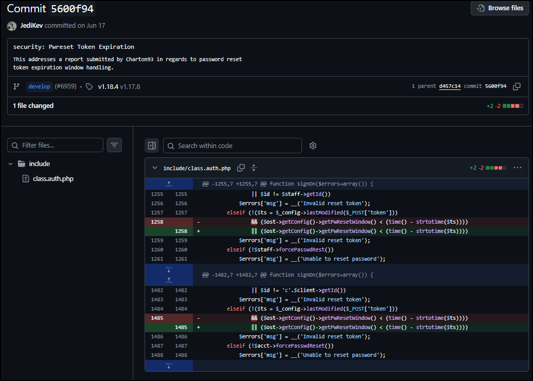Toggle the file tree sidebar panel
The height and width of the screenshot is (381, 533).
(x=152, y=145)
